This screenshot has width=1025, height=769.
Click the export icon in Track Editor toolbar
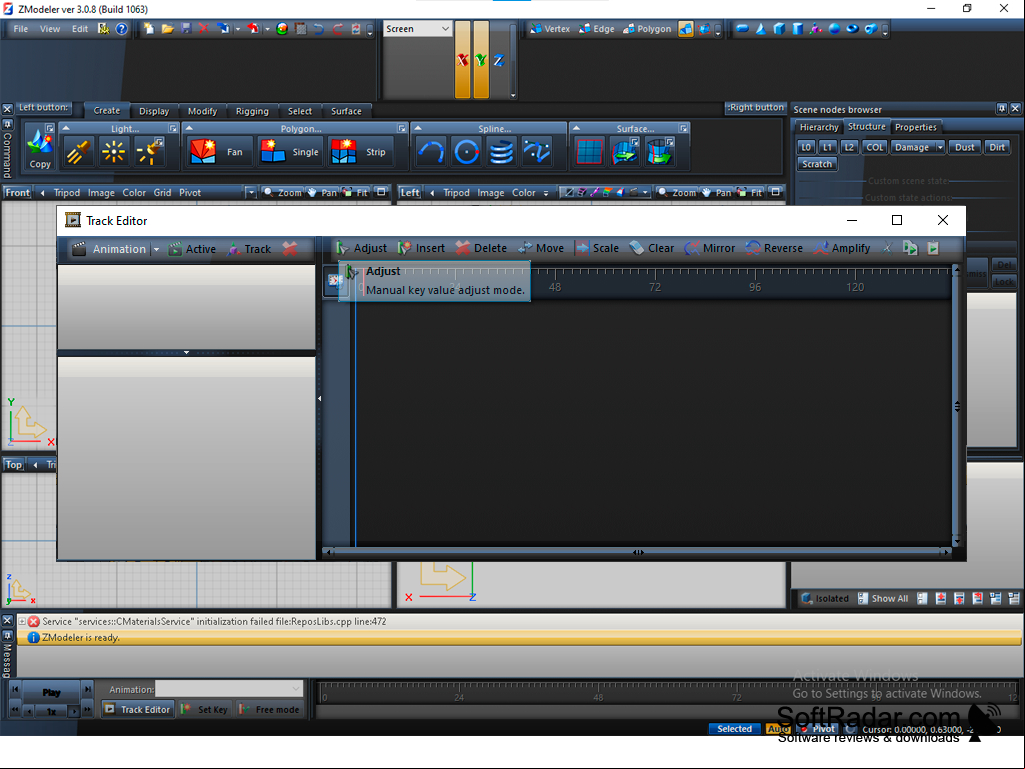(910, 248)
